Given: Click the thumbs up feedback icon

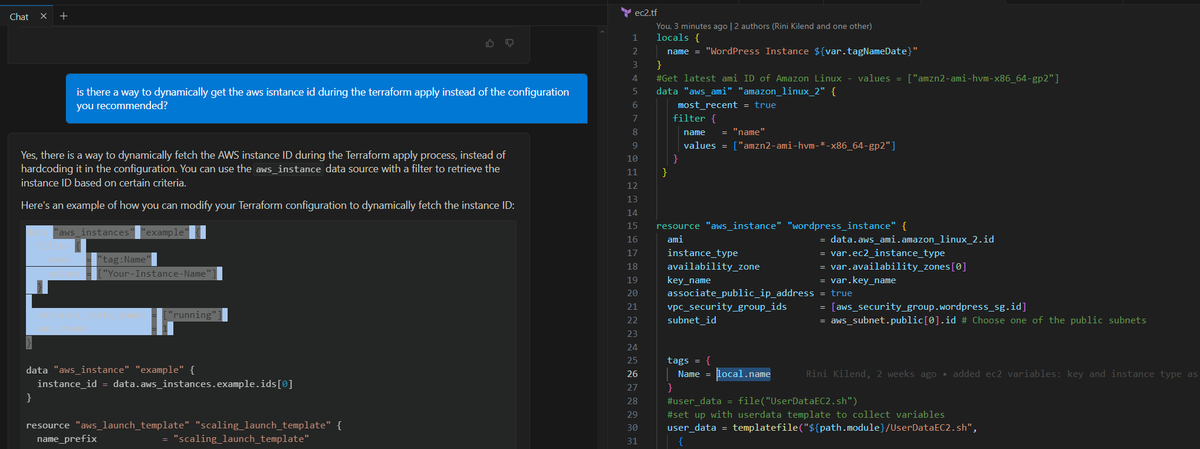Looking at the screenshot, I should point(489,43).
